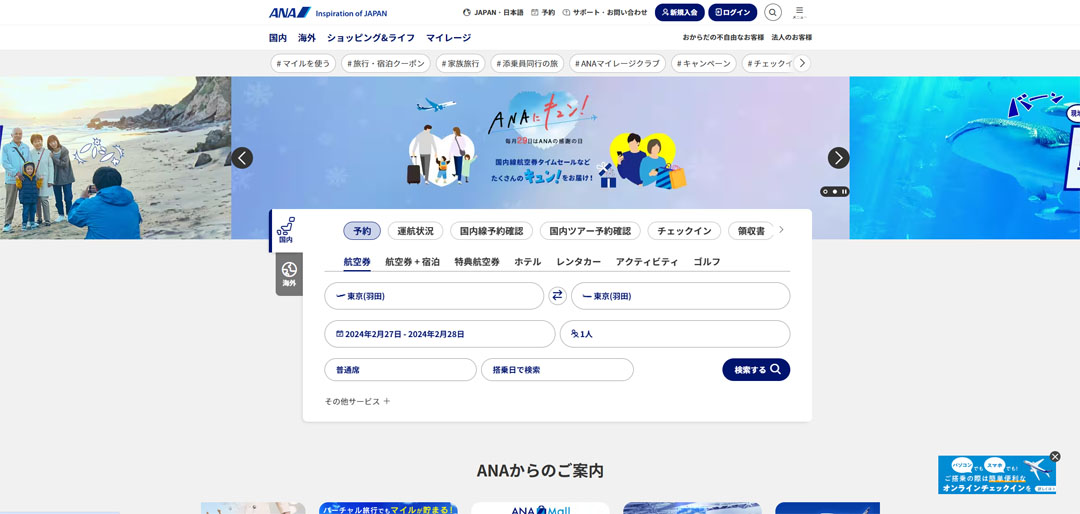Viewport: 1080px width, 514px height.
Task: Open the 搭乗日で検索 dropdown
Action: 557,370
